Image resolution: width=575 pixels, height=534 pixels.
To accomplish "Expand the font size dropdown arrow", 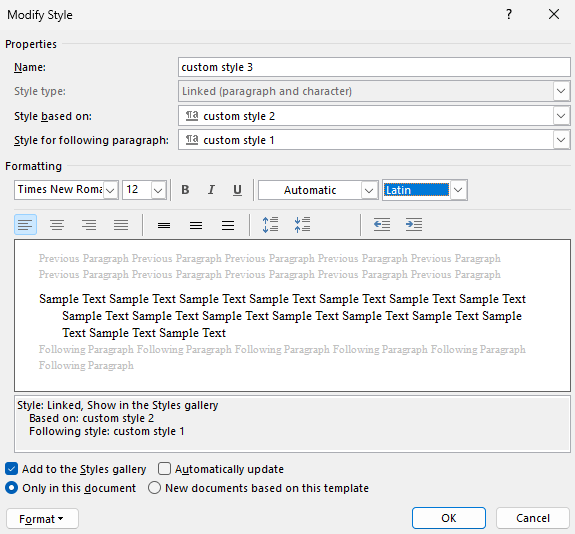I will pyautogui.click(x=158, y=190).
